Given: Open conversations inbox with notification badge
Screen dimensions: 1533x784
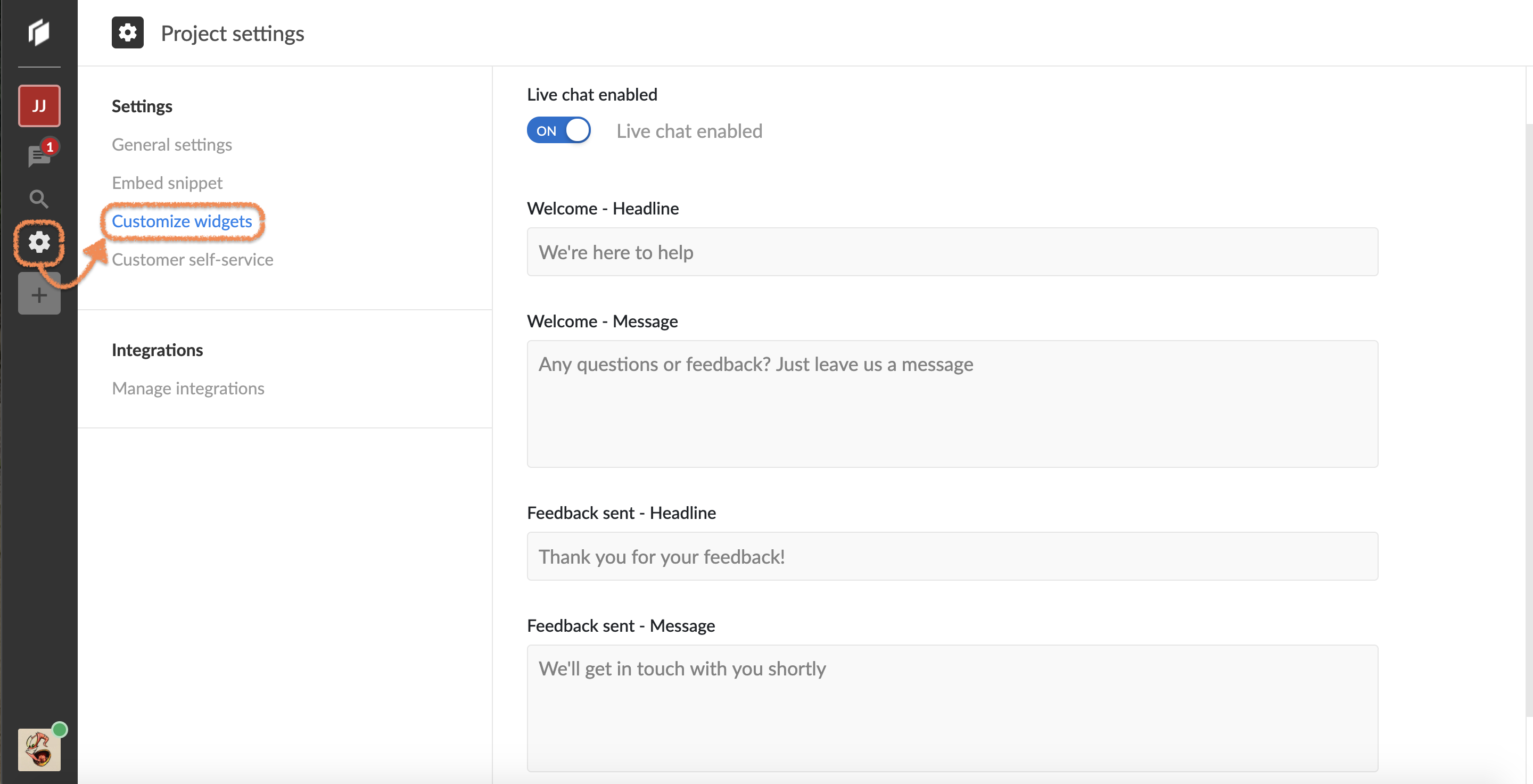Looking at the screenshot, I should tap(39, 156).
